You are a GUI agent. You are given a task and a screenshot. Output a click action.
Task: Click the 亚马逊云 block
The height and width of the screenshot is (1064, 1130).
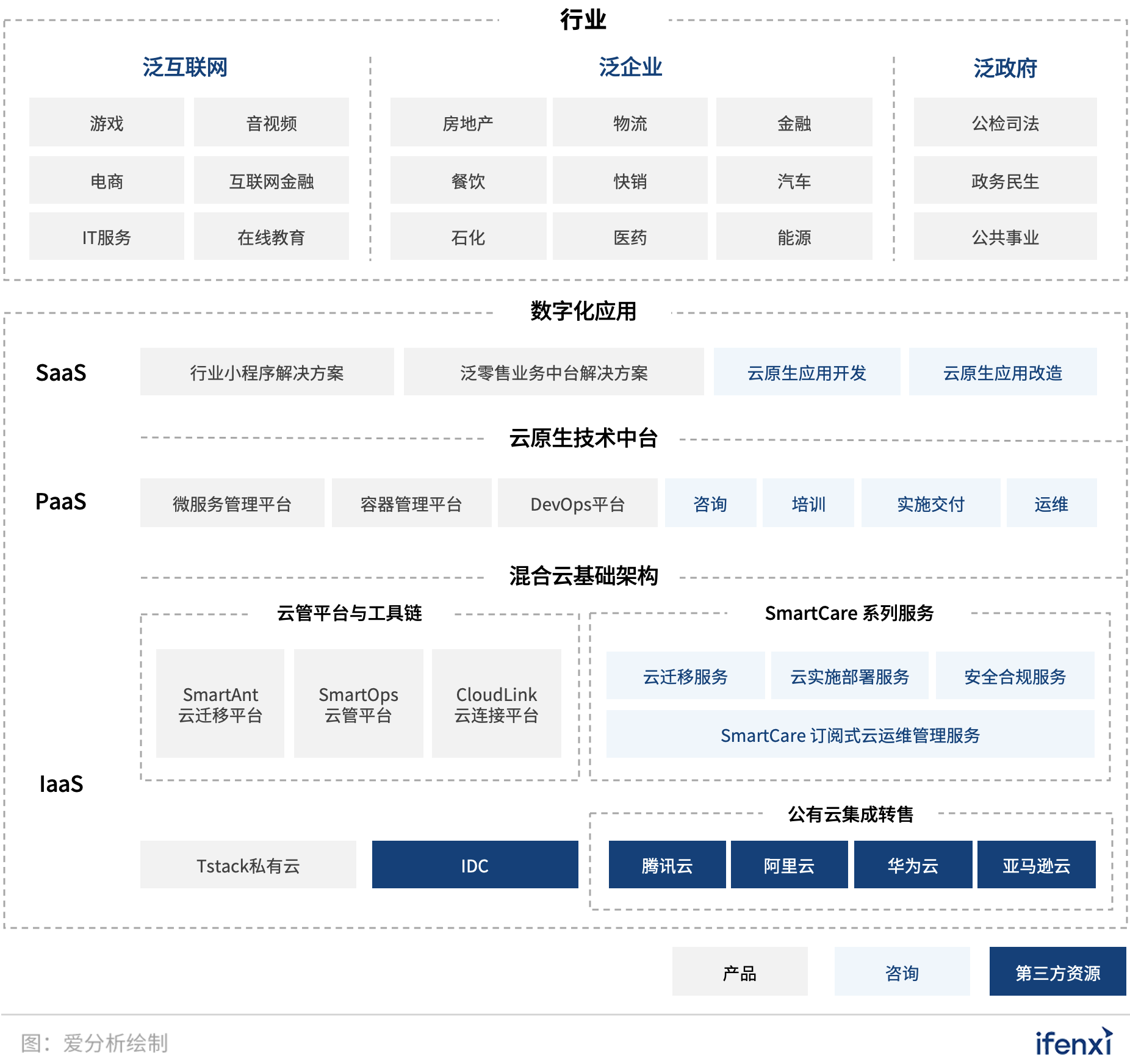(1036, 864)
